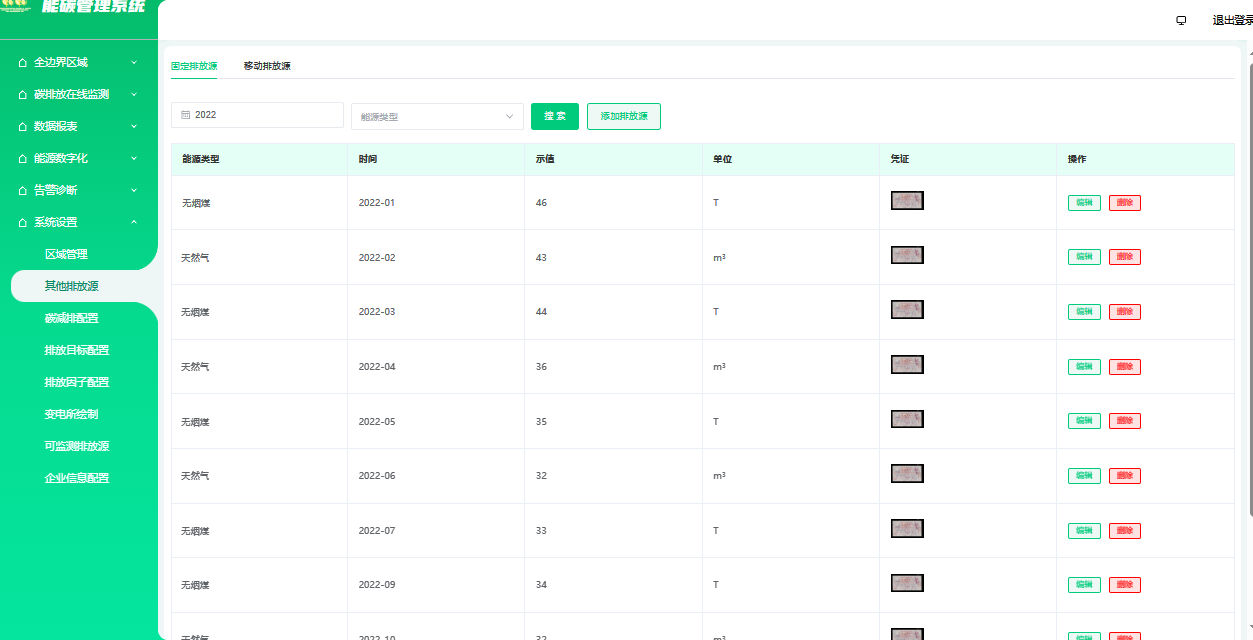The image size is (1253, 640).
Task: Click the 添加排放源 button
Action: 623,117
